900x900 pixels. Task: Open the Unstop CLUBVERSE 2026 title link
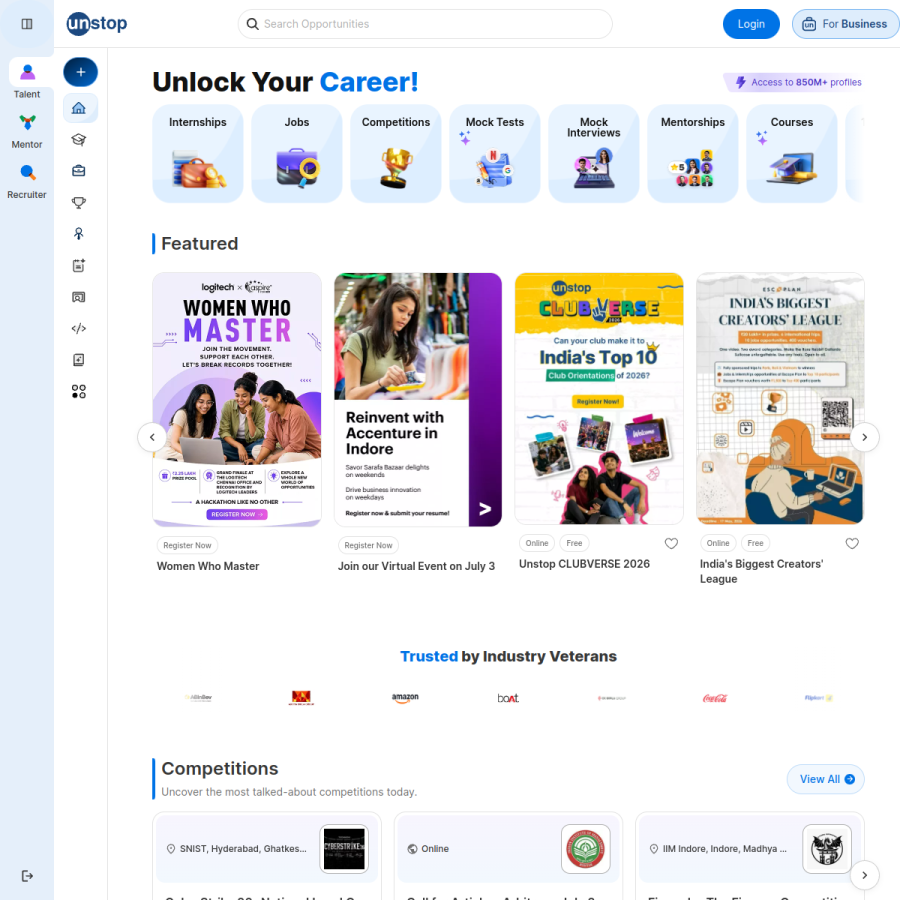tap(584, 564)
